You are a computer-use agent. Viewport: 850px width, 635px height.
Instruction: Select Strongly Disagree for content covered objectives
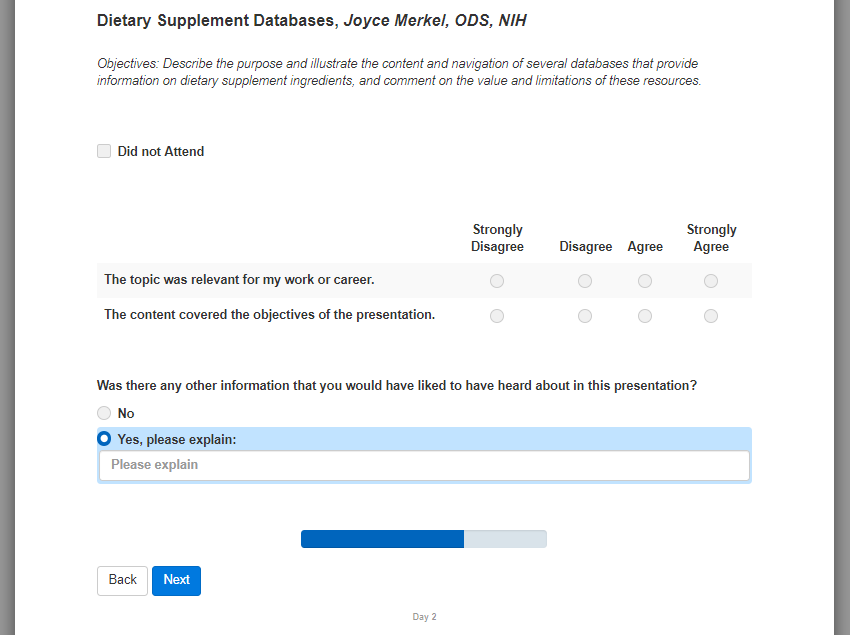coord(497,316)
